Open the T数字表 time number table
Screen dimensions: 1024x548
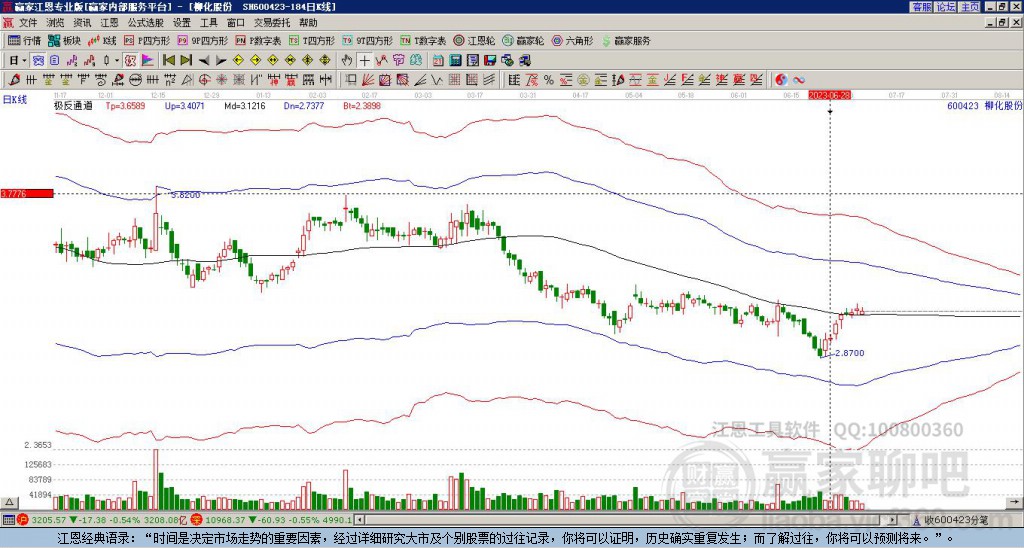[423, 40]
